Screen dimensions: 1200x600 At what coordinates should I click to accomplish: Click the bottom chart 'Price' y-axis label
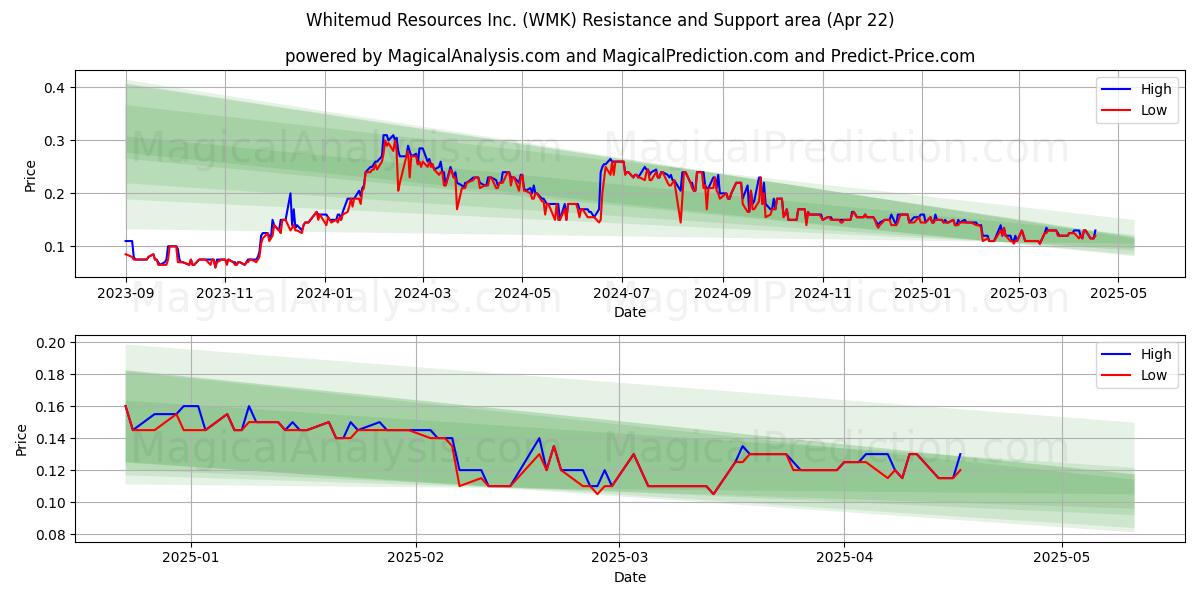coord(22,439)
